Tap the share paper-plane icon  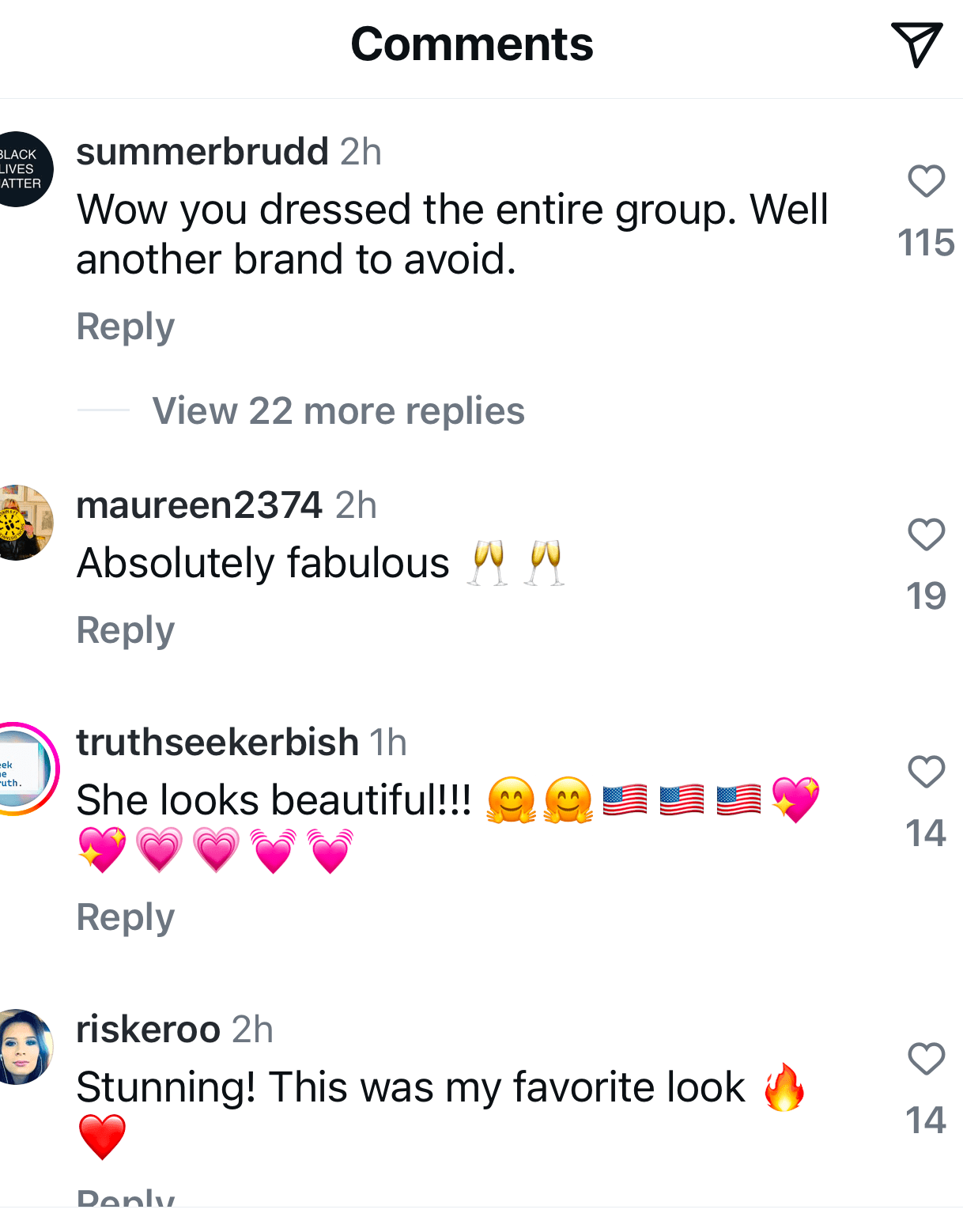[916, 44]
